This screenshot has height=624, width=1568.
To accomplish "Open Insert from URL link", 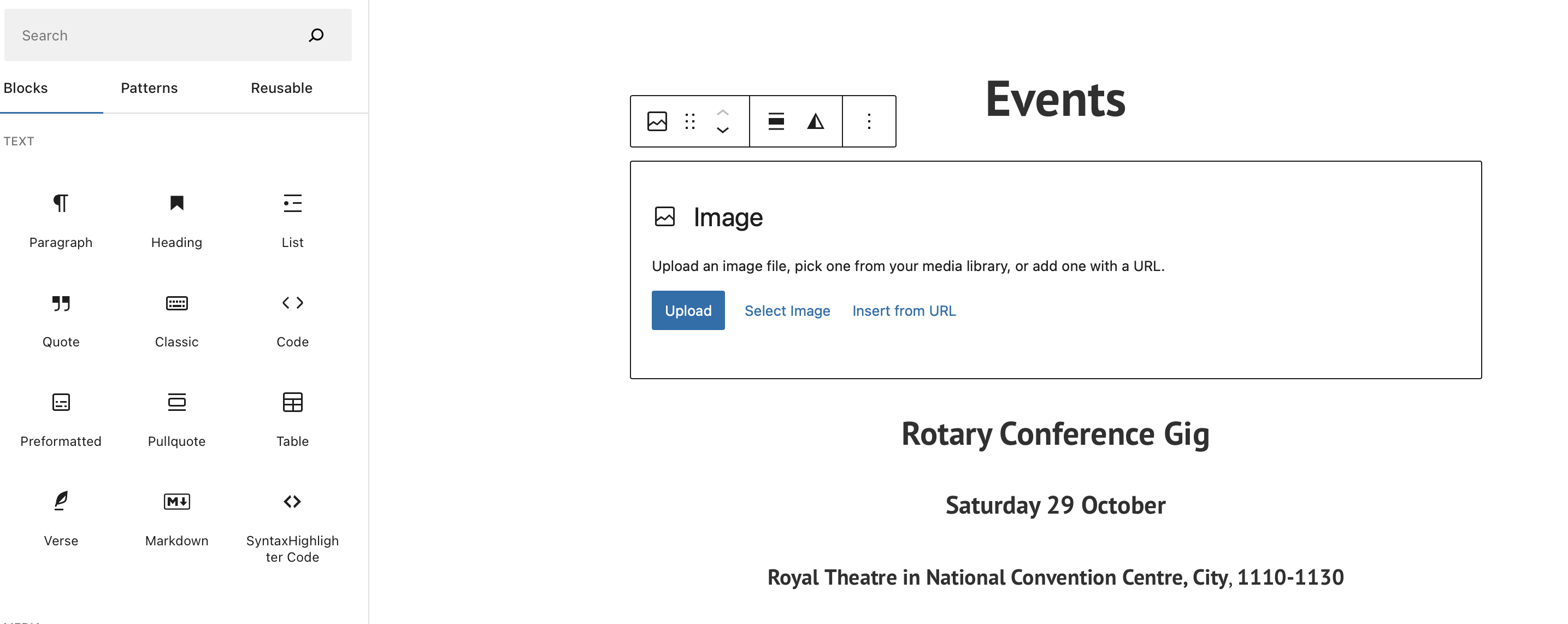I will [x=903, y=310].
